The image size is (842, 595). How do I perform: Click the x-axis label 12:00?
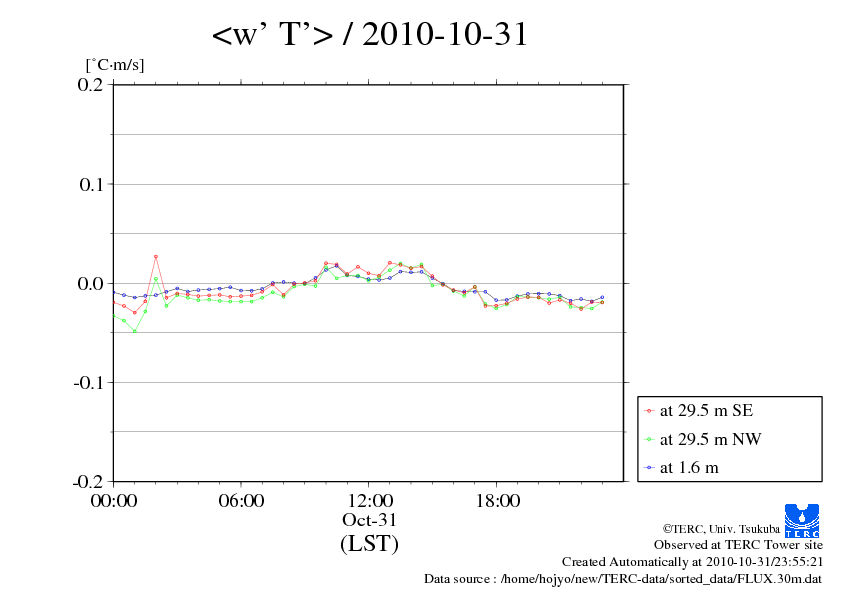point(370,501)
